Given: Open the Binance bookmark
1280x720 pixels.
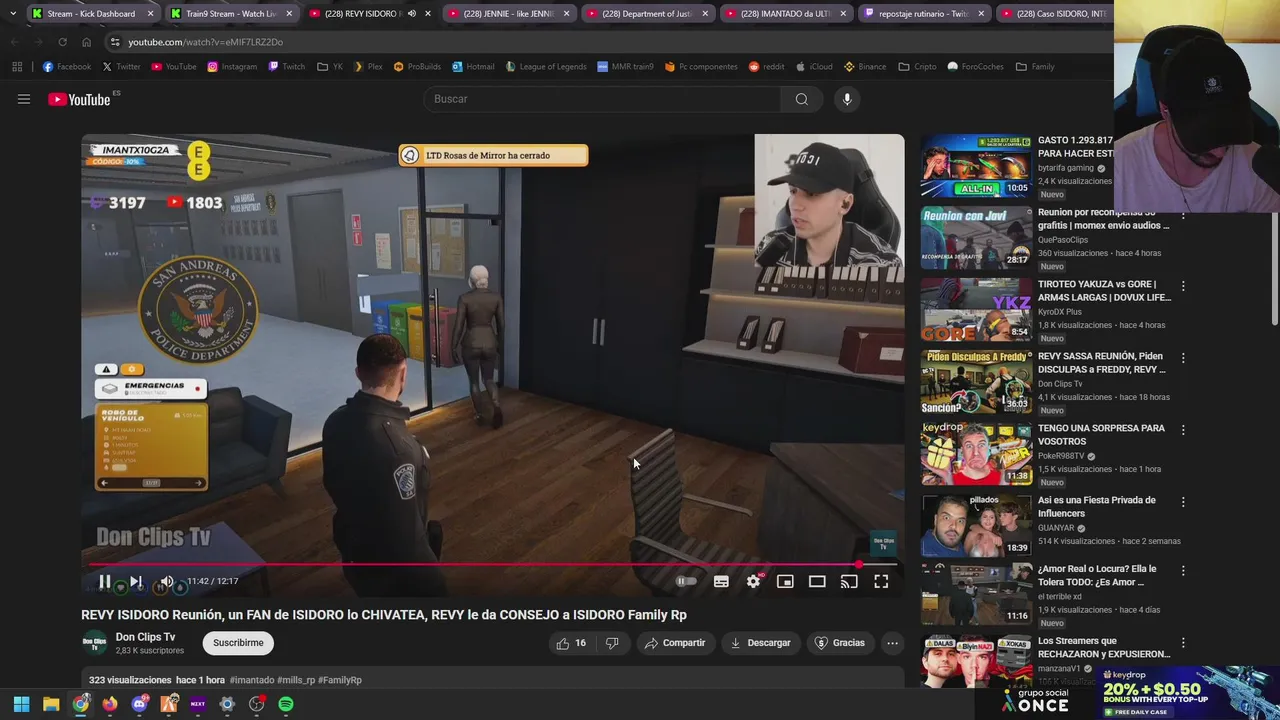Looking at the screenshot, I should click(864, 67).
